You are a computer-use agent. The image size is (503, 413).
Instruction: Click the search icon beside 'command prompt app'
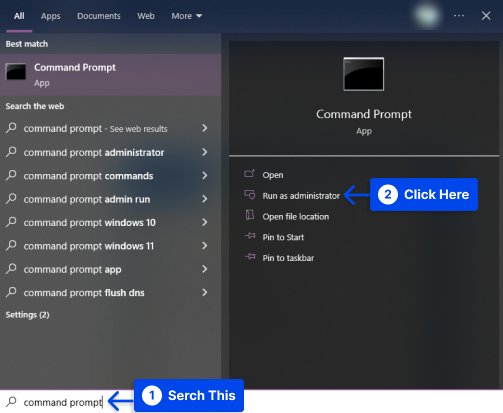[11, 269]
